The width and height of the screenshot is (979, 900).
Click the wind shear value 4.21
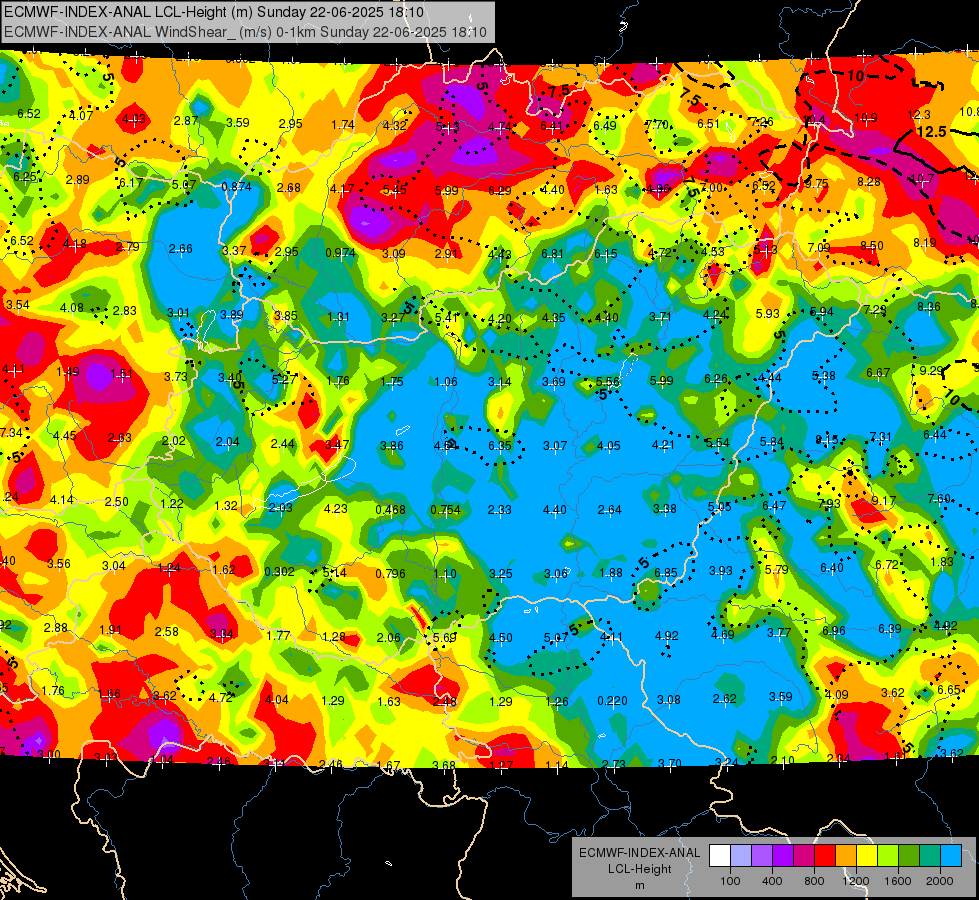tap(663, 445)
